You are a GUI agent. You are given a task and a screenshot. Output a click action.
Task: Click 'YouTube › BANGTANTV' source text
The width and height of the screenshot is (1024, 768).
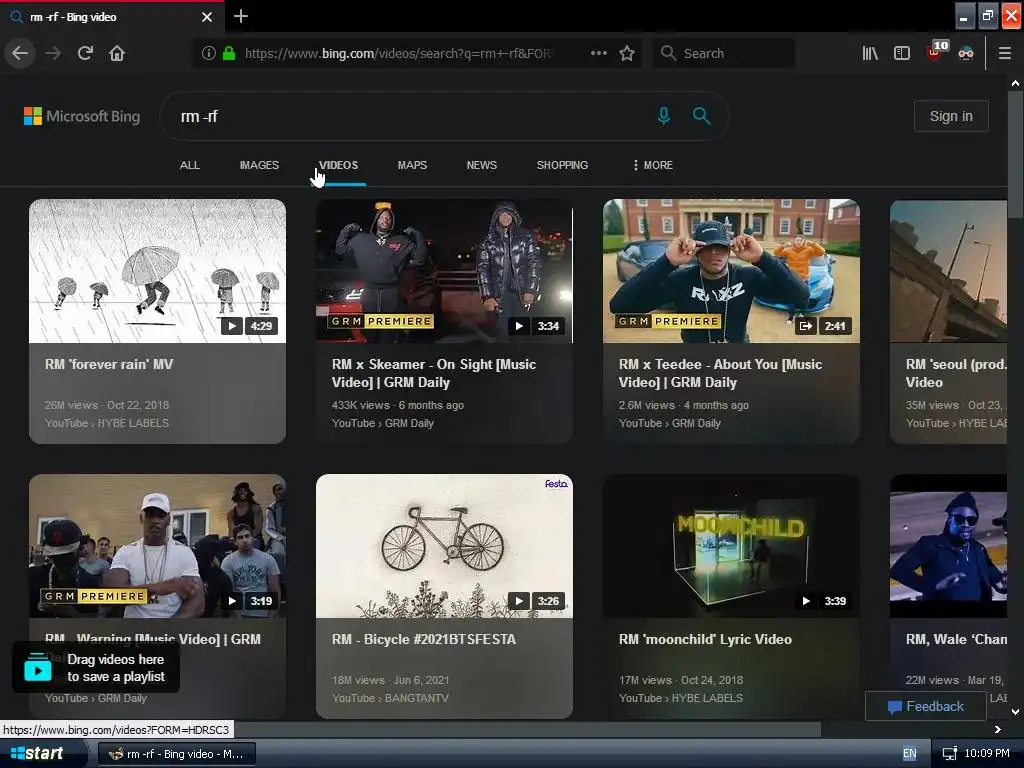(391, 698)
